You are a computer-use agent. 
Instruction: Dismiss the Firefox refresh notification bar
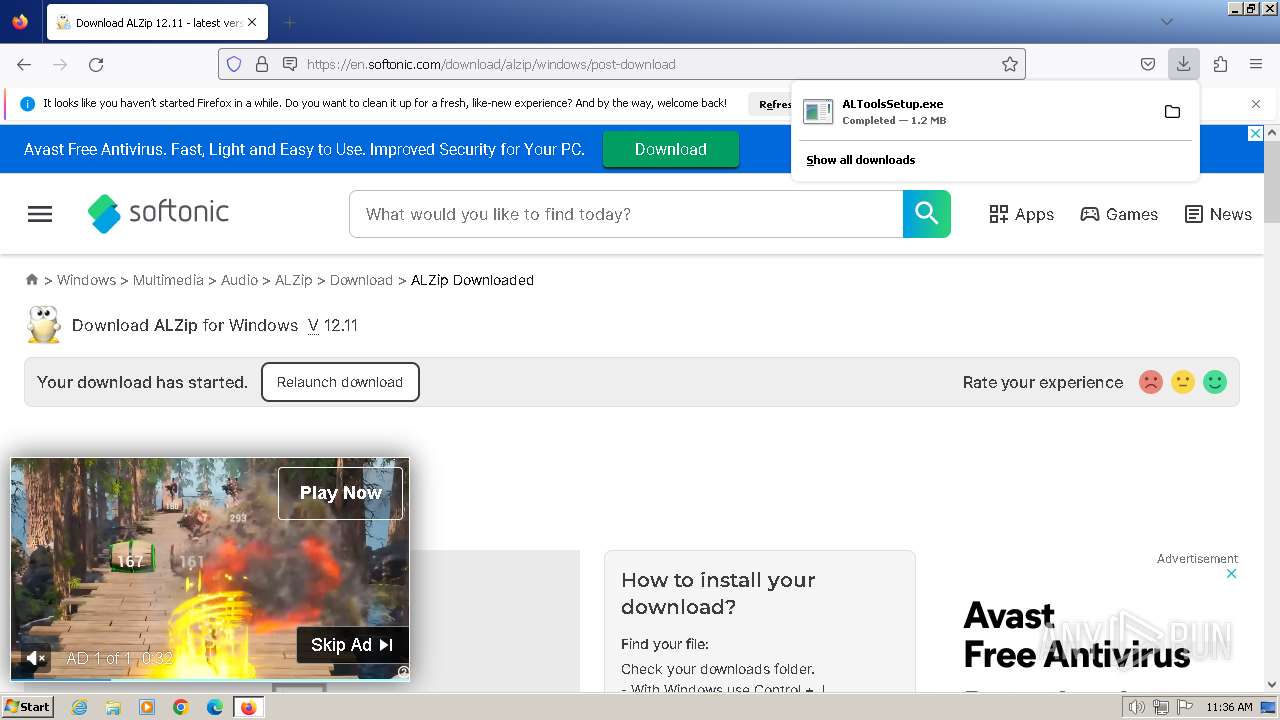point(1256,104)
